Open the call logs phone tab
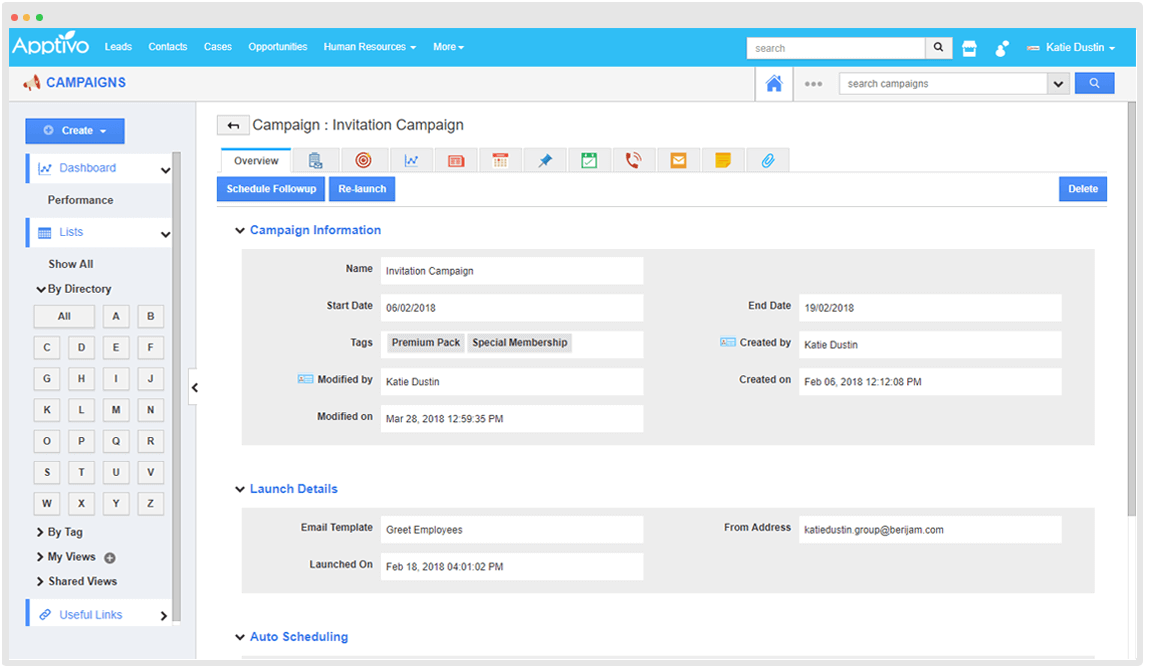1150x670 pixels. click(633, 160)
